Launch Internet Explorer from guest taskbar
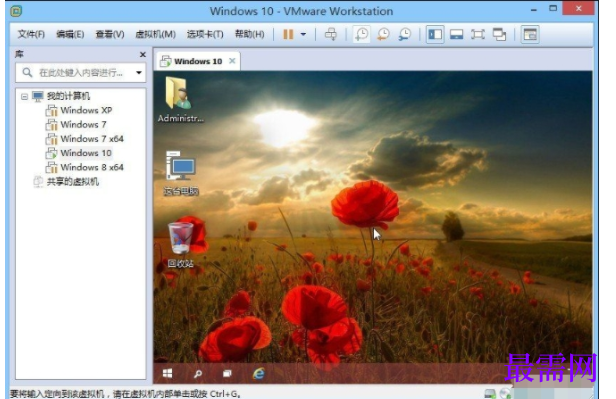 (x=258, y=373)
